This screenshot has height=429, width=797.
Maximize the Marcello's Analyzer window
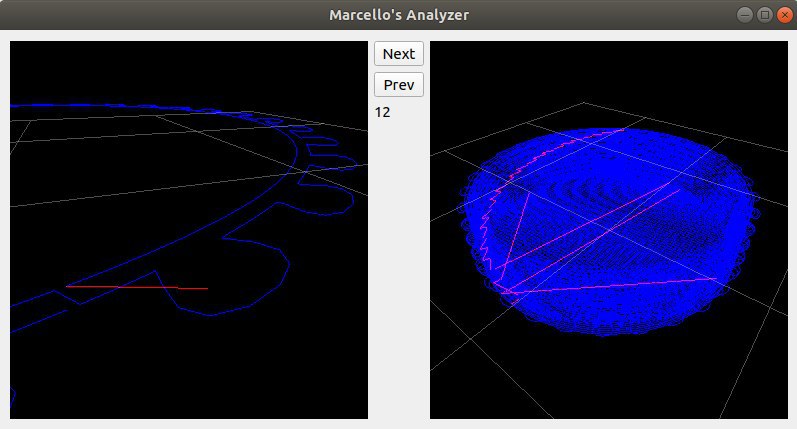pyautogui.click(x=764, y=15)
